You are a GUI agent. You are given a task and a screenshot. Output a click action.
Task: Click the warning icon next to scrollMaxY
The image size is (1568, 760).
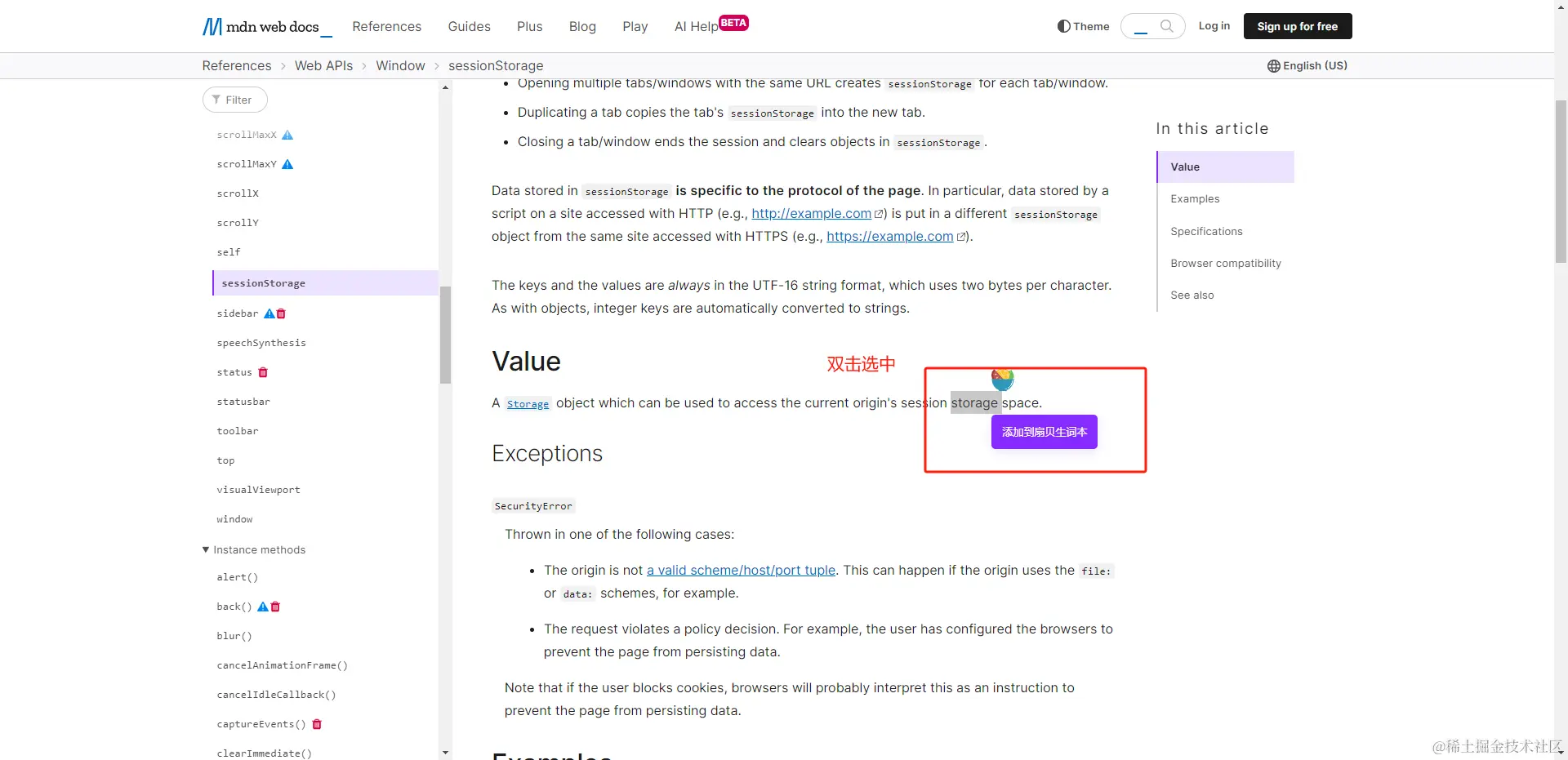[287, 164]
